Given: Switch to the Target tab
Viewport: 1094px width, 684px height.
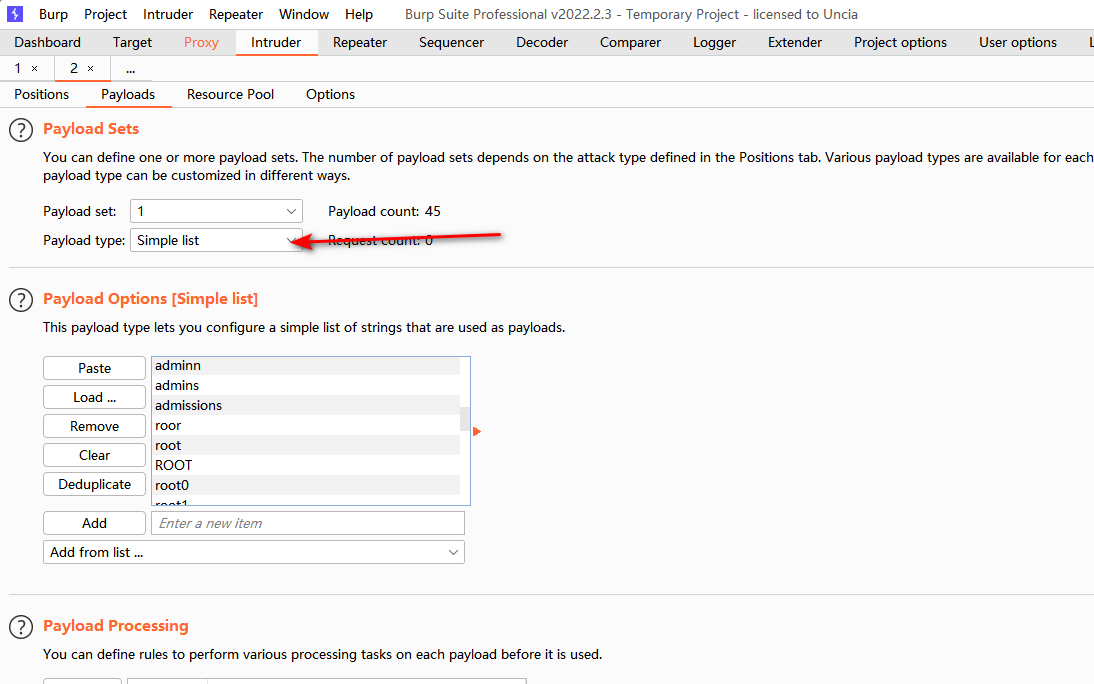Looking at the screenshot, I should click(x=132, y=42).
